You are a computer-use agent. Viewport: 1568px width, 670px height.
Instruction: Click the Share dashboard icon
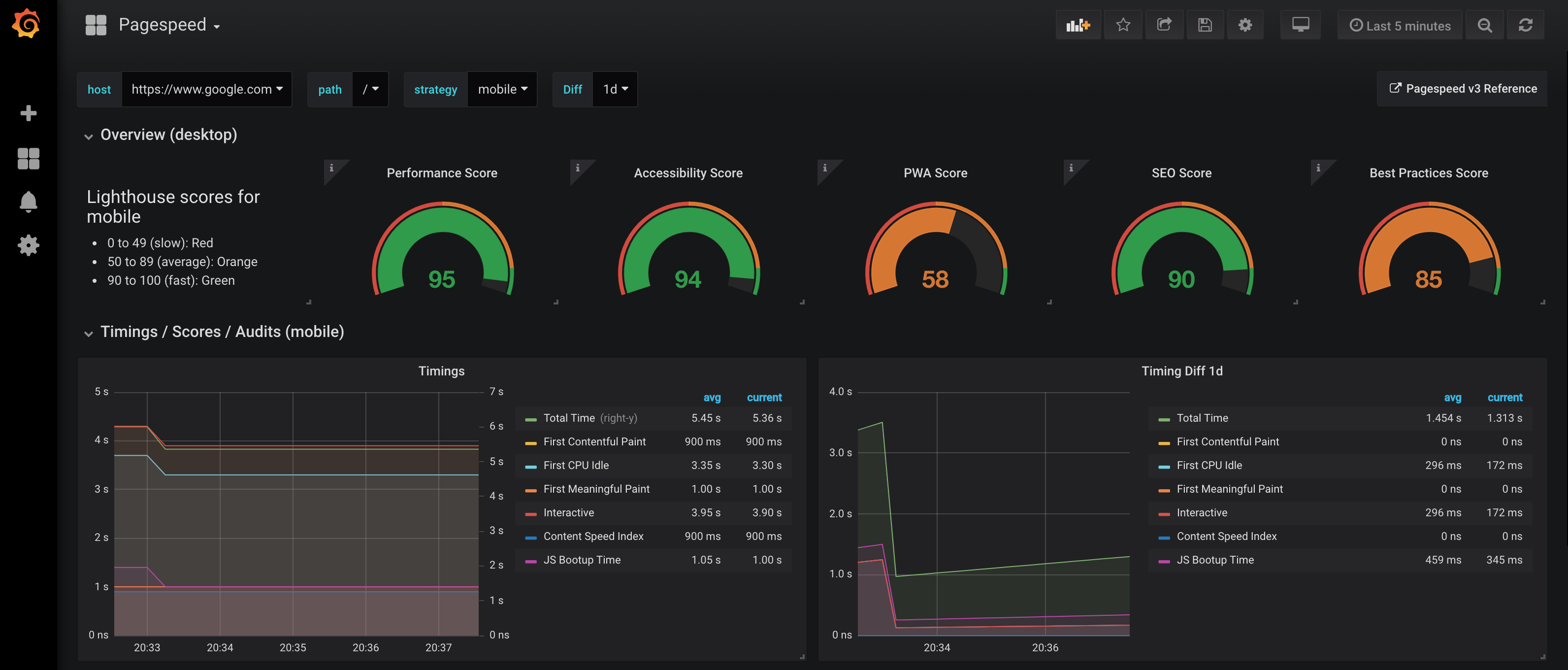tap(1164, 25)
